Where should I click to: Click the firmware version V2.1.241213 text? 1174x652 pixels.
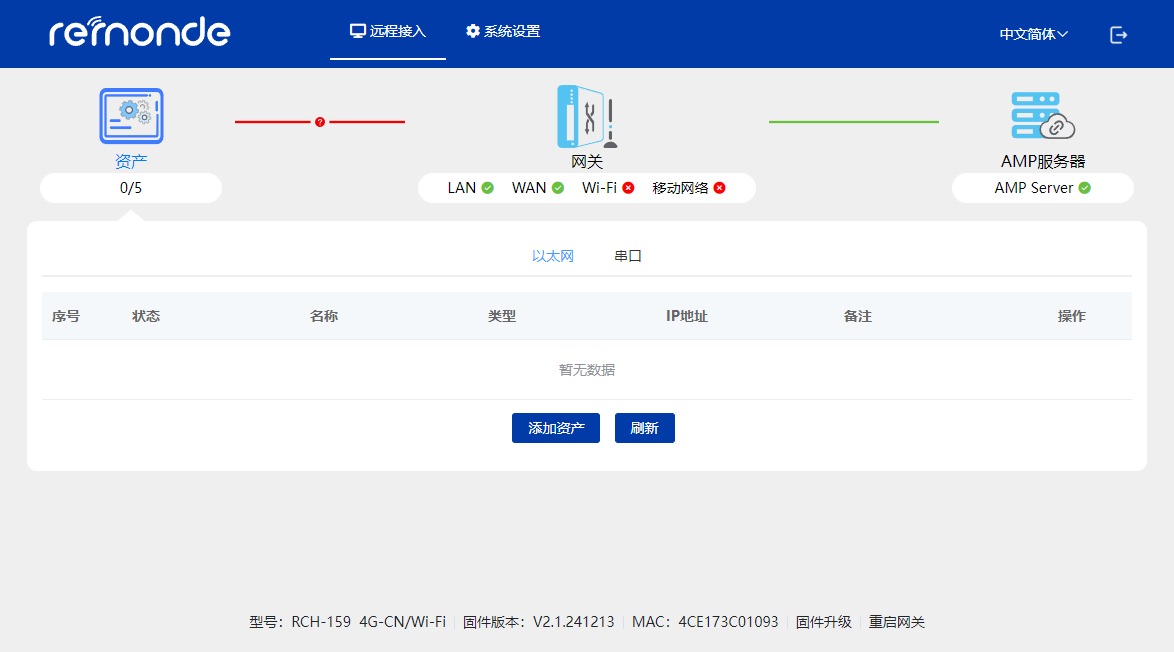point(574,622)
